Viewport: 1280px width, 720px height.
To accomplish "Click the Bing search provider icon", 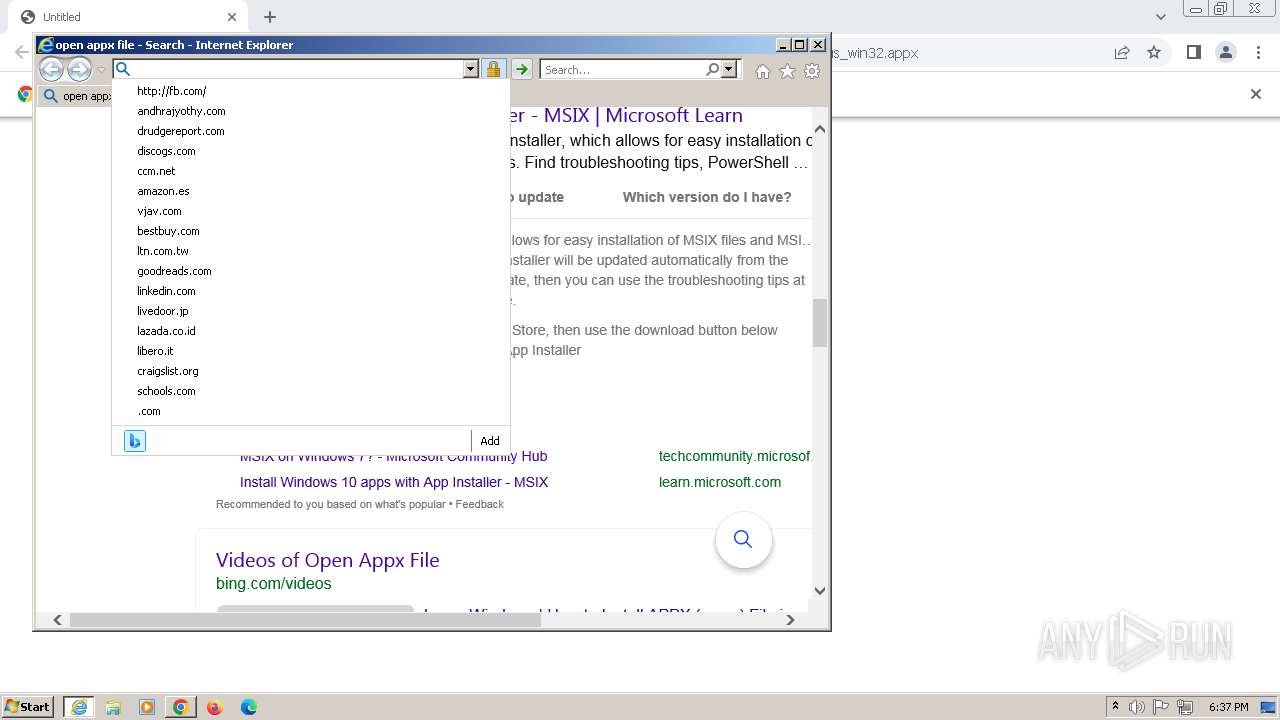I will click(135, 441).
